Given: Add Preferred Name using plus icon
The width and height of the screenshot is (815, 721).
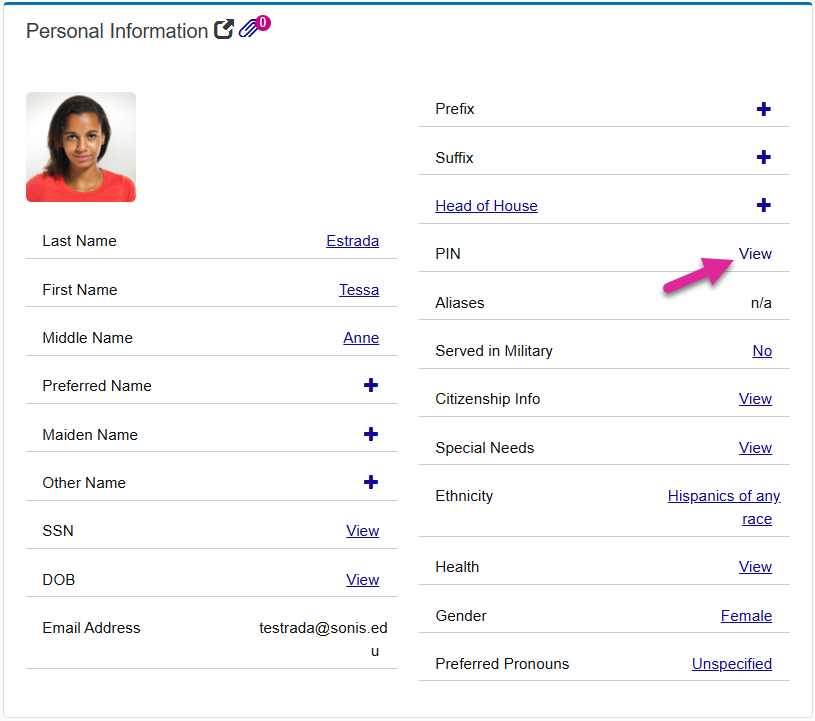Looking at the screenshot, I should (370, 385).
